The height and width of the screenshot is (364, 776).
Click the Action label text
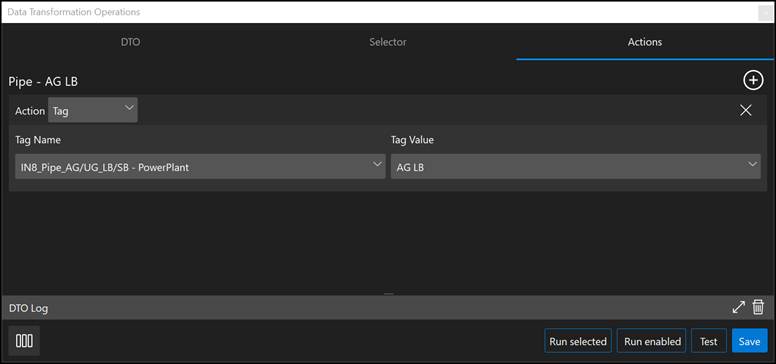tap(30, 111)
